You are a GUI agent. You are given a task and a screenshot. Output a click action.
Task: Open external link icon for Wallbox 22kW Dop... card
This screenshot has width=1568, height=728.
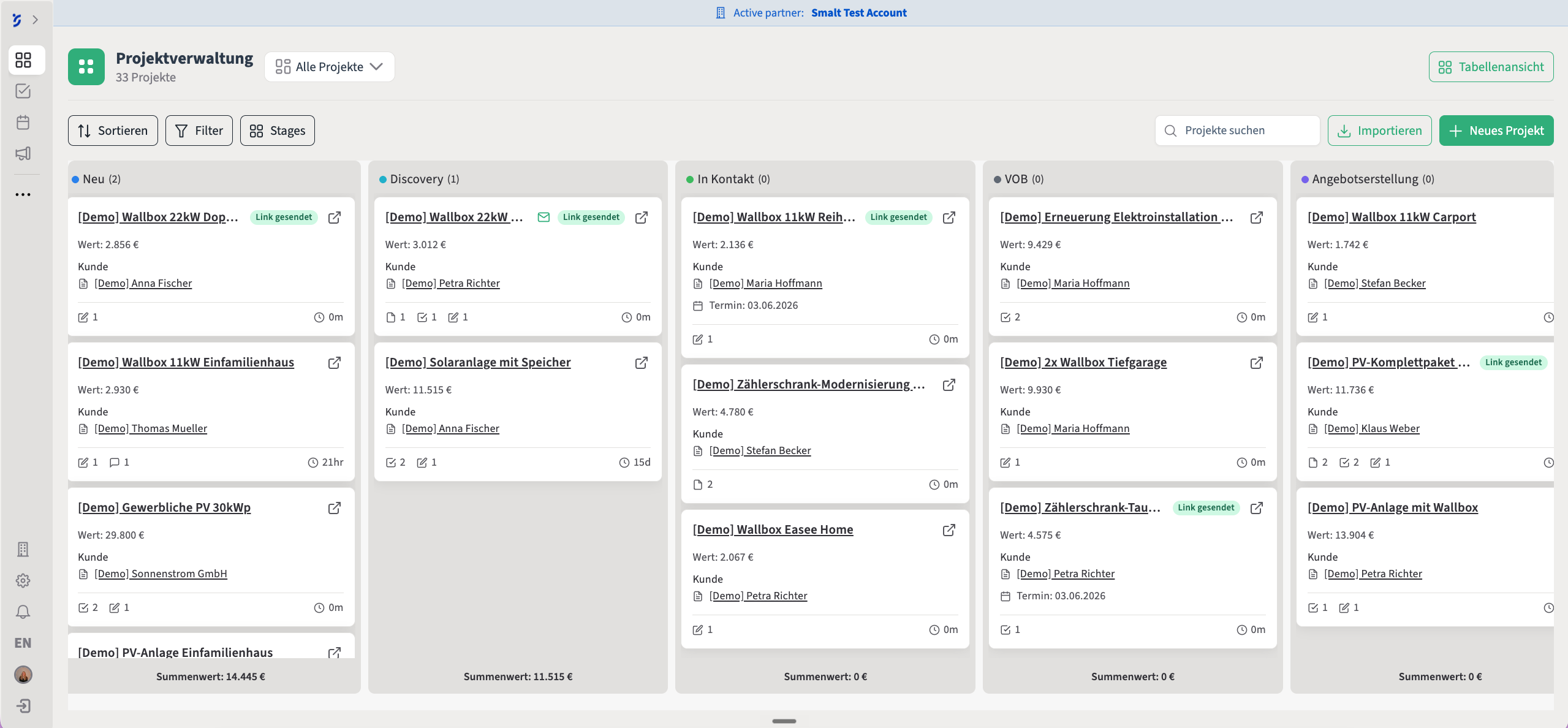(335, 218)
